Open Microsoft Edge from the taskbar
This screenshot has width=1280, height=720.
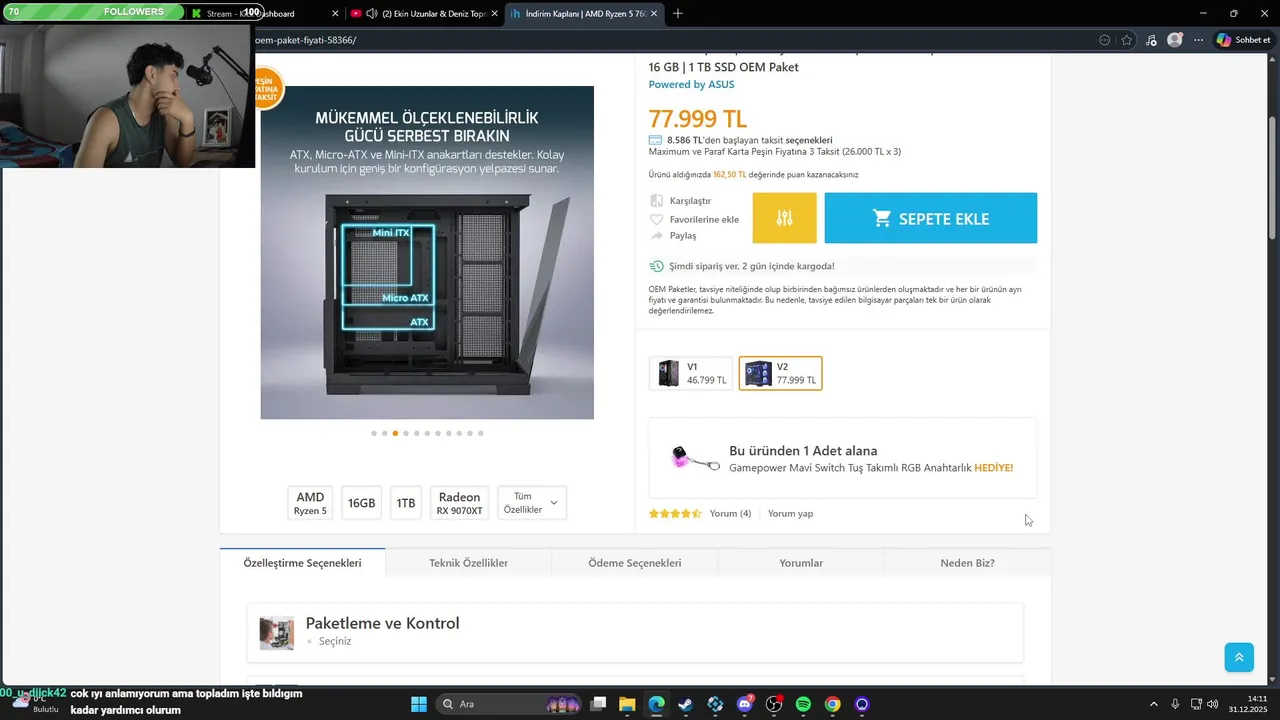pos(656,704)
